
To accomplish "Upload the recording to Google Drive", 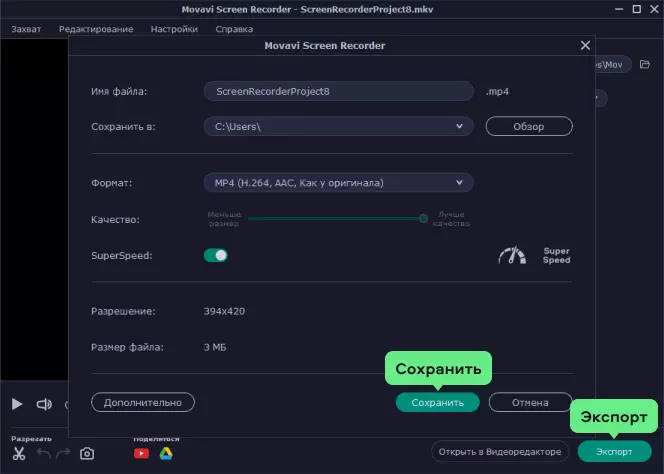I will 166,454.
